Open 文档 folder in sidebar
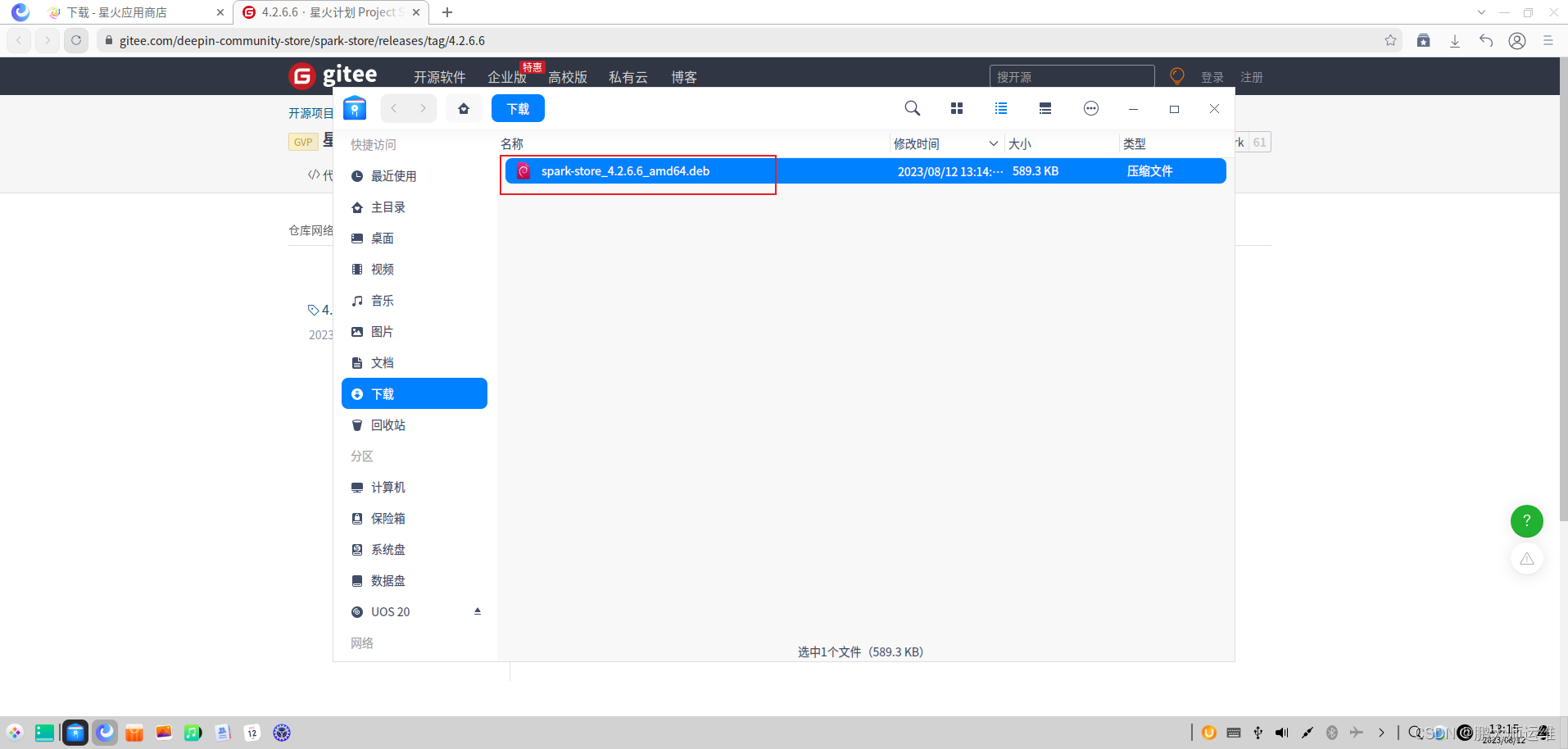The width and height of the screenshot is (1568, 749). point(415,363)
